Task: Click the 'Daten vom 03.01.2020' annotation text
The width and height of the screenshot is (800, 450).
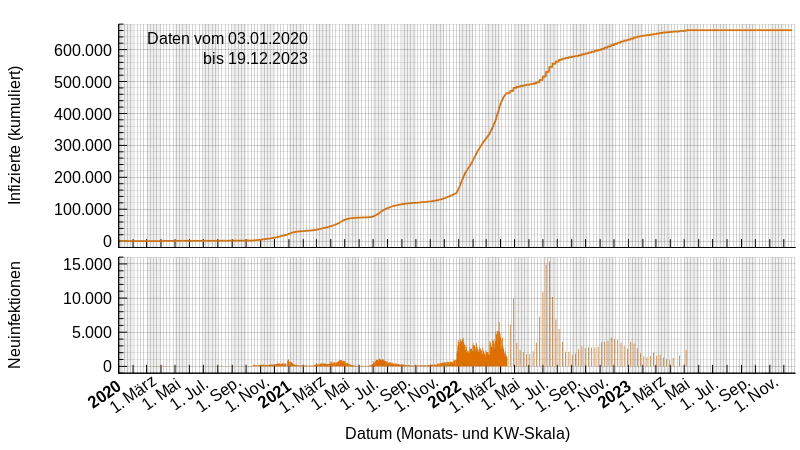Action: [227, 39]
